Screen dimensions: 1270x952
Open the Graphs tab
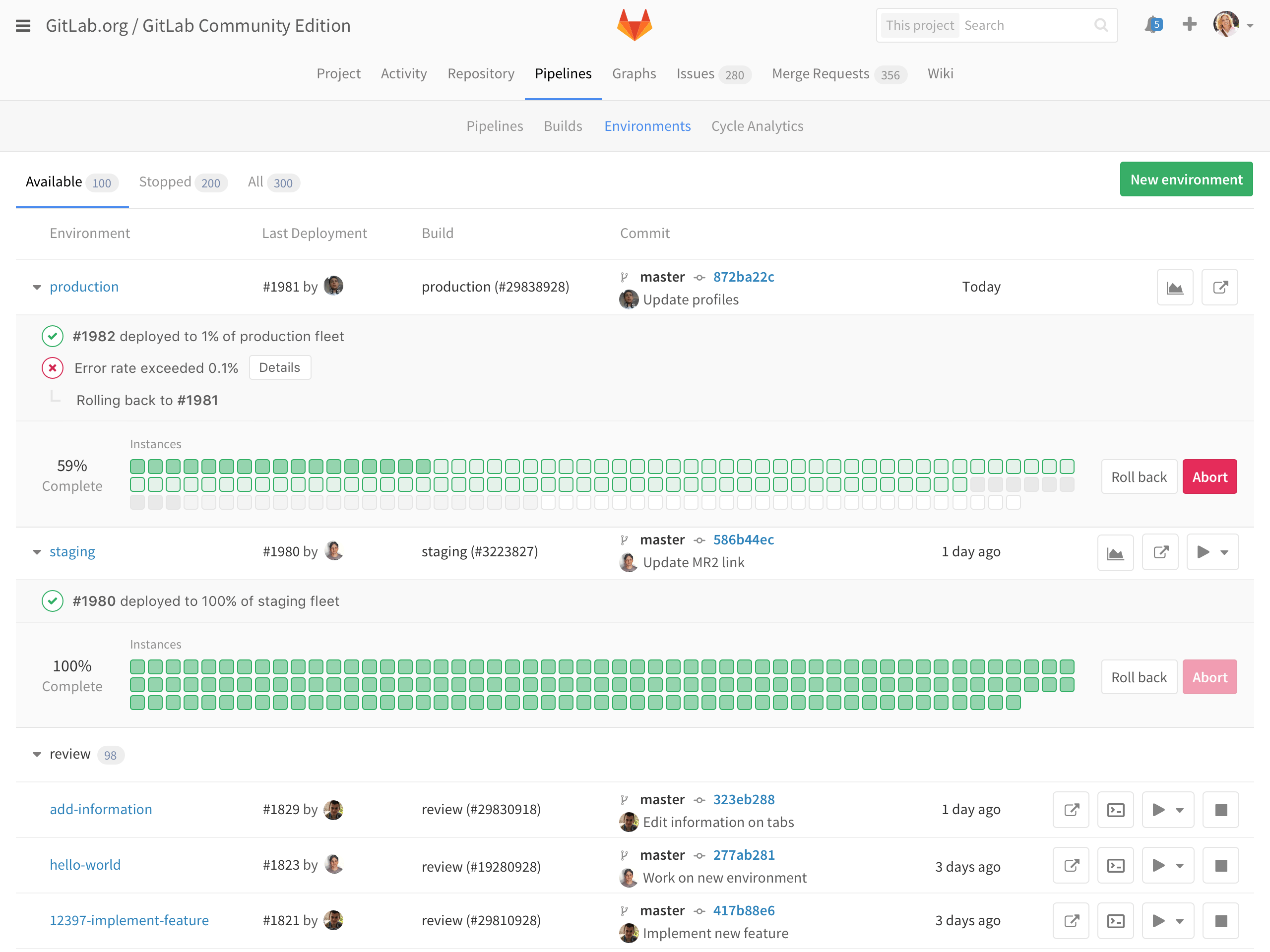634,73
